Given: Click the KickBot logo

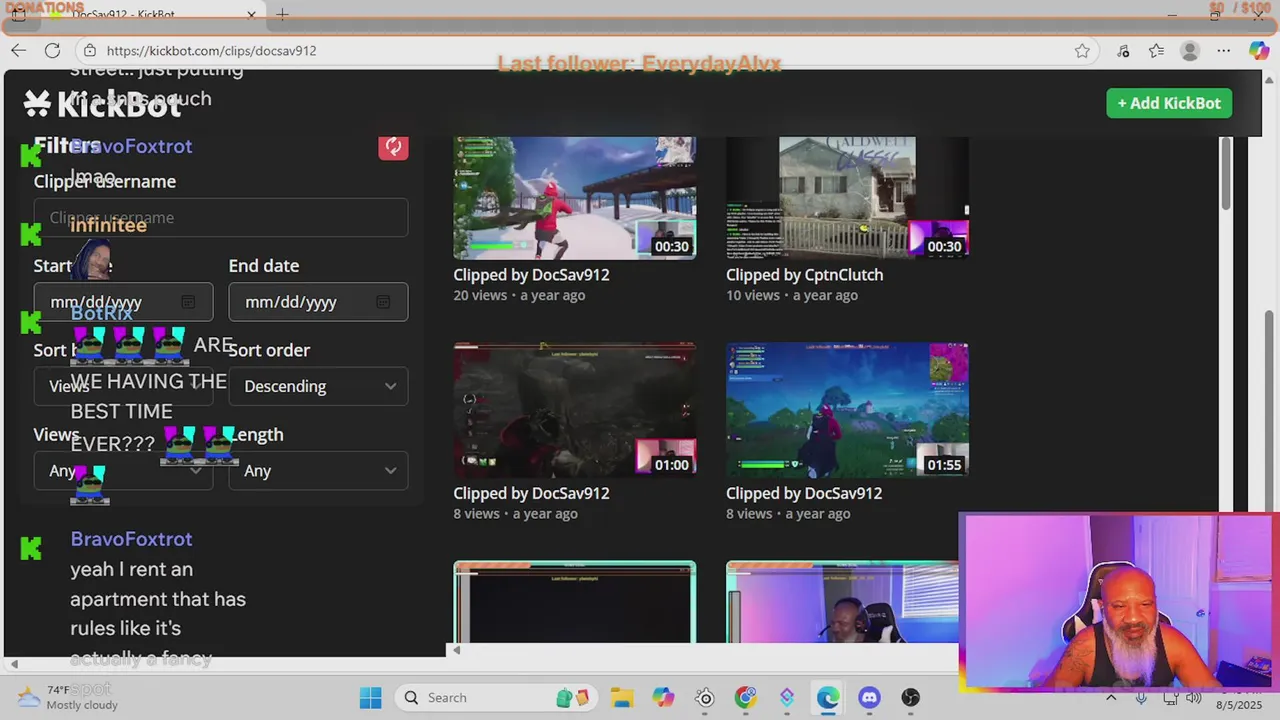Looking at the screenshot, I should pos(102,103).
